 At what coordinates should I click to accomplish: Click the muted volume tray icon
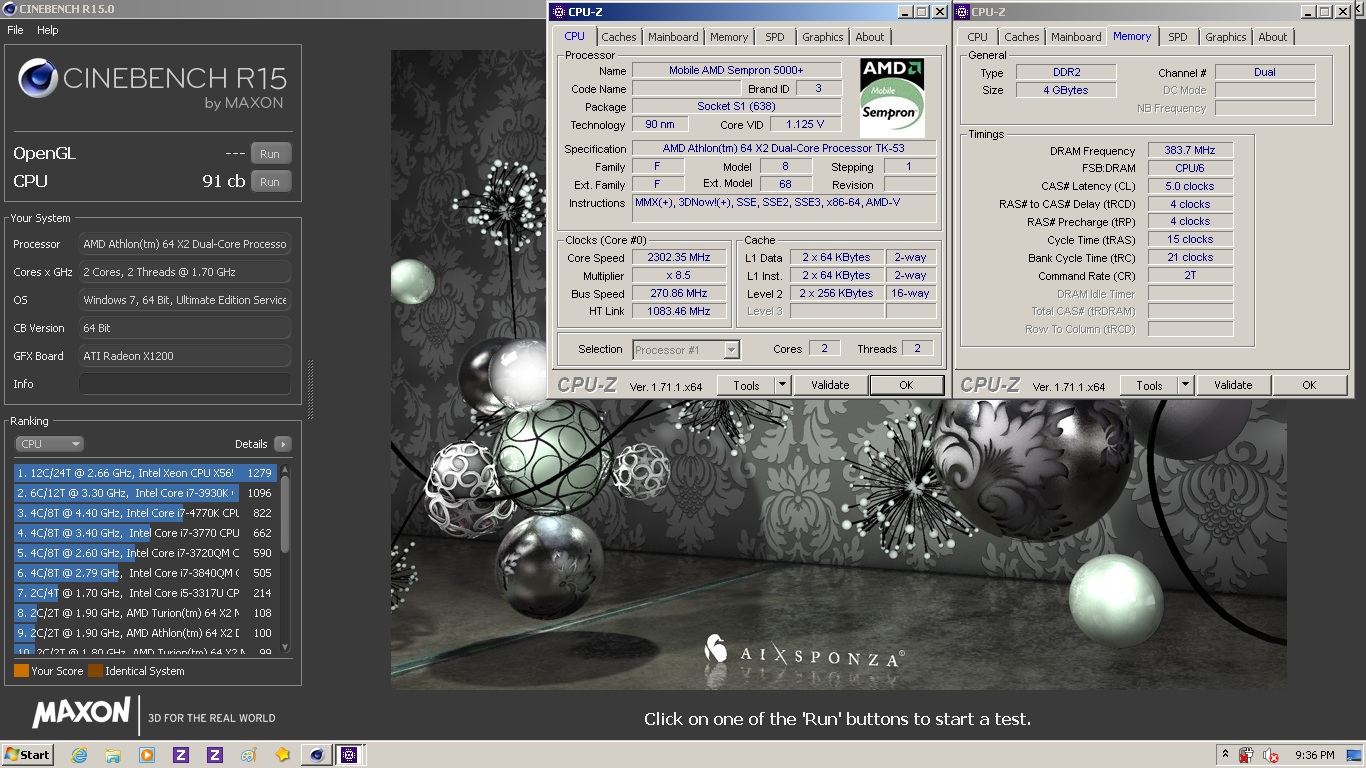1271,755
